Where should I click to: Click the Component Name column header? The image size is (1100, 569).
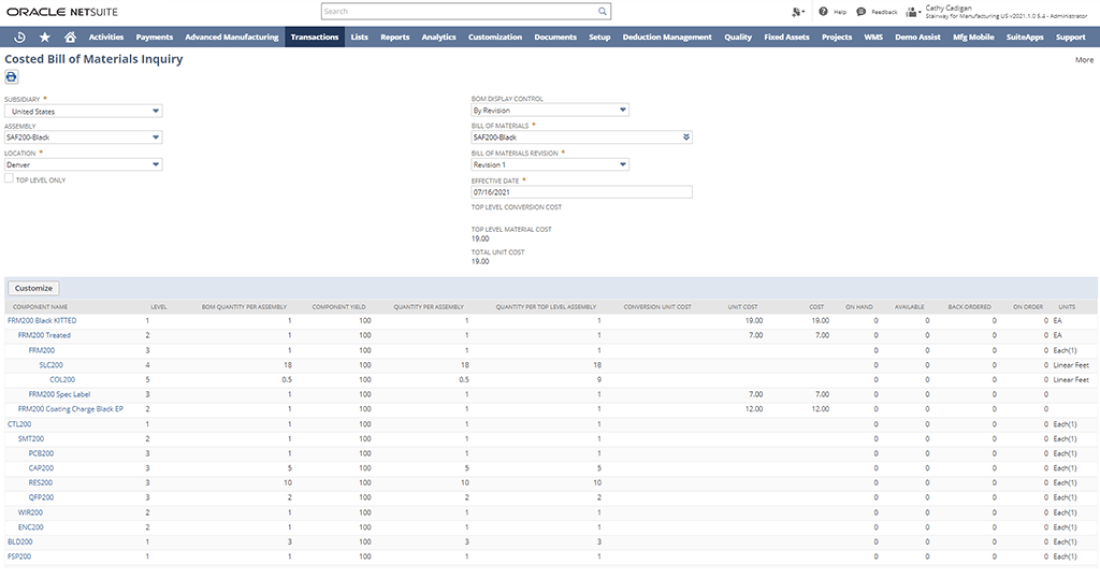41,307
